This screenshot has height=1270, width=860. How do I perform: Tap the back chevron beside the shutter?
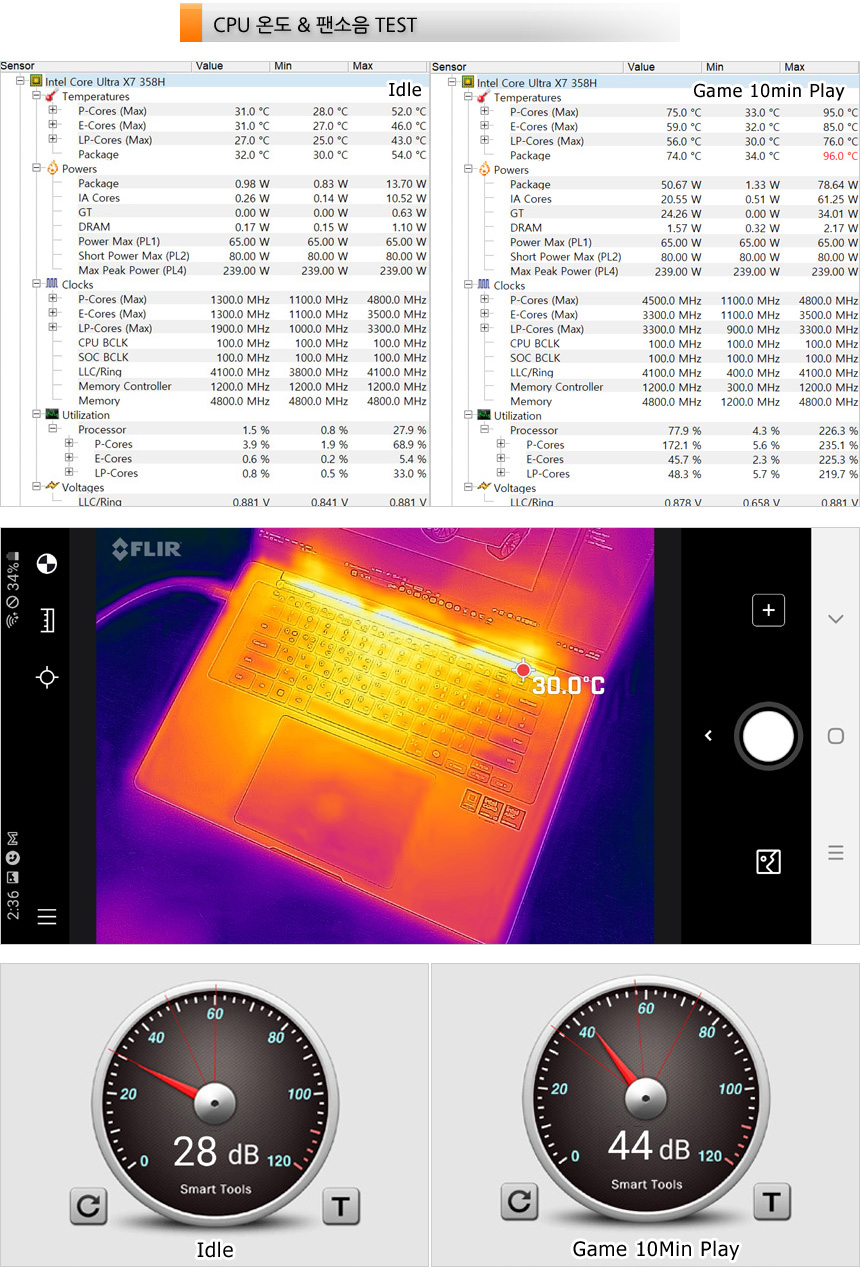708,736
